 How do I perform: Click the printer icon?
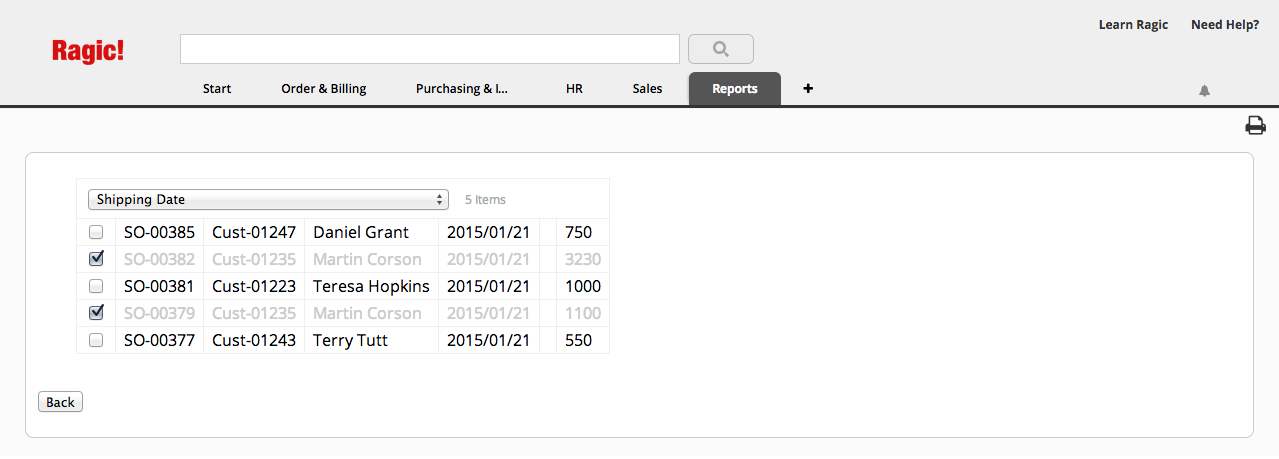1255,125
